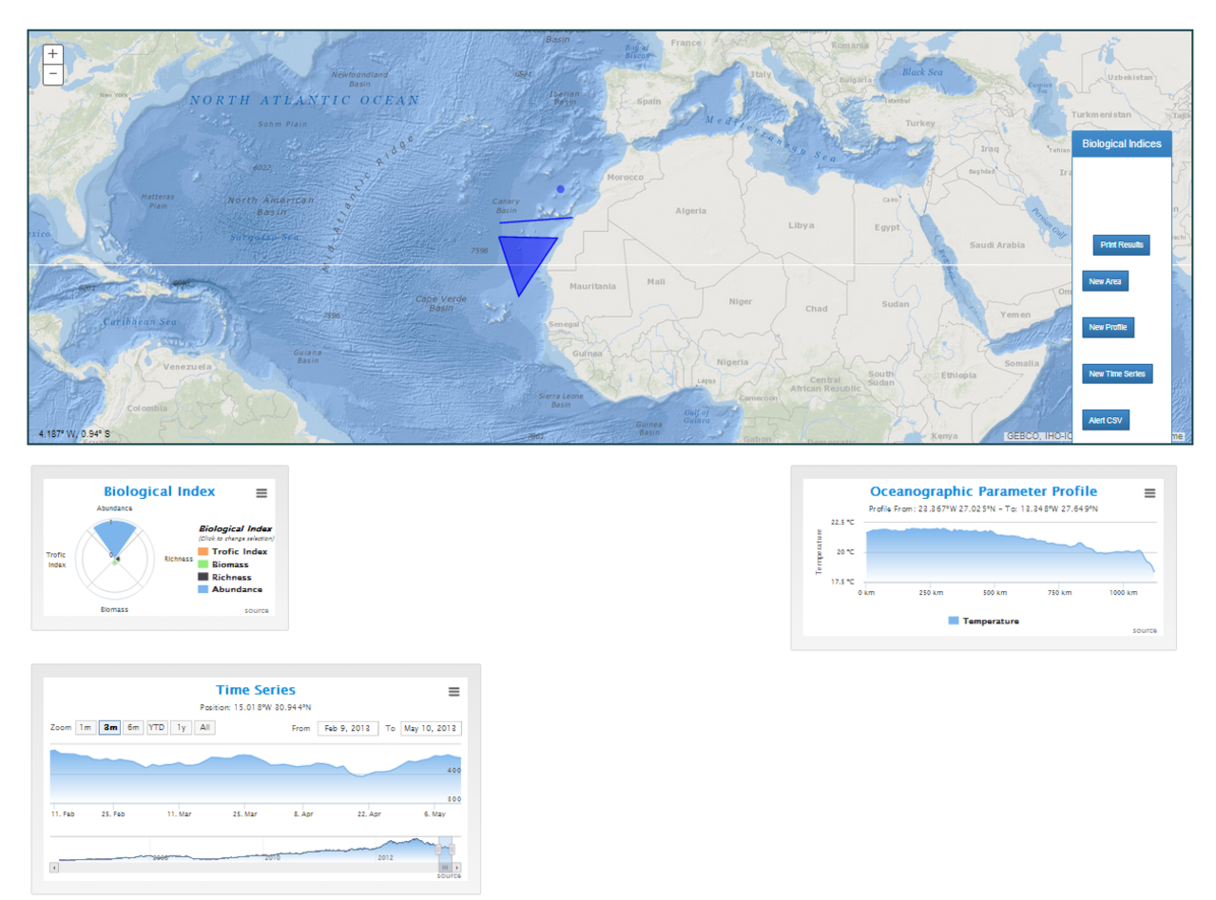Click the Print Results button
The height and width of the screenshot is (900, 1216).
click(x=1121, y=245)
